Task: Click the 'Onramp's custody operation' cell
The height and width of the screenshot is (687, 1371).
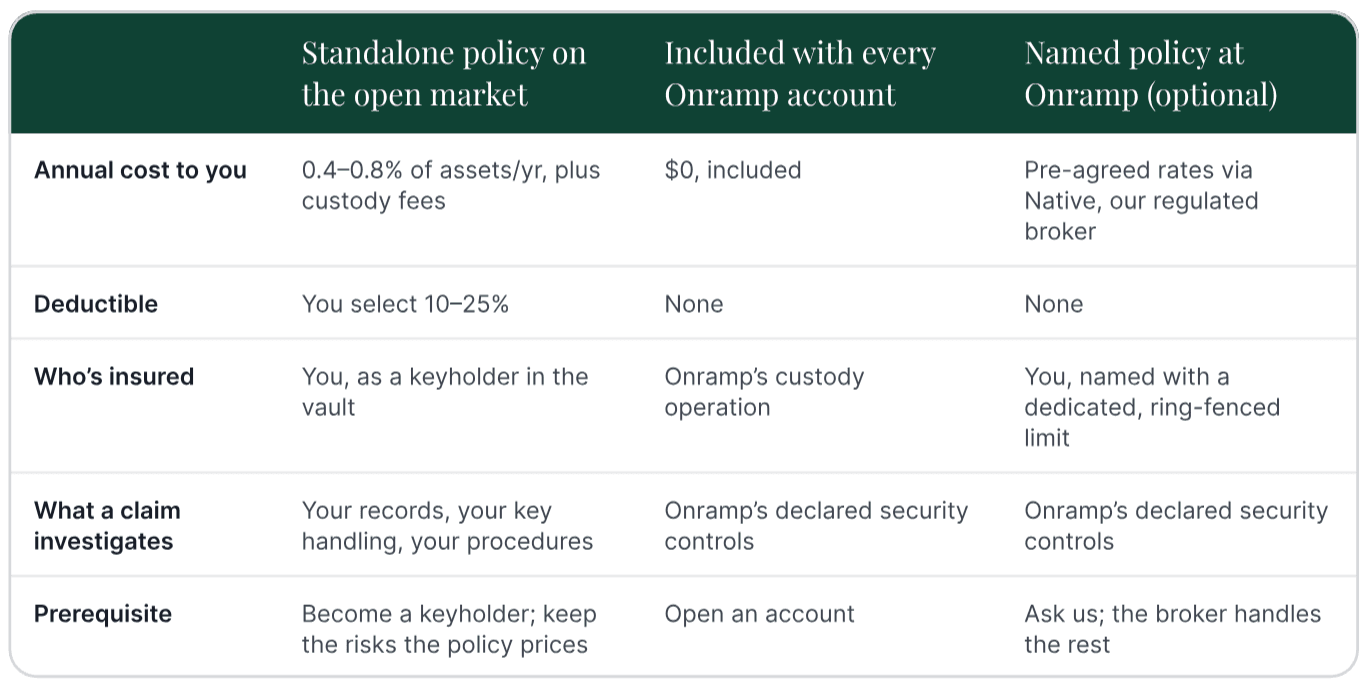Action: point(764,392)
